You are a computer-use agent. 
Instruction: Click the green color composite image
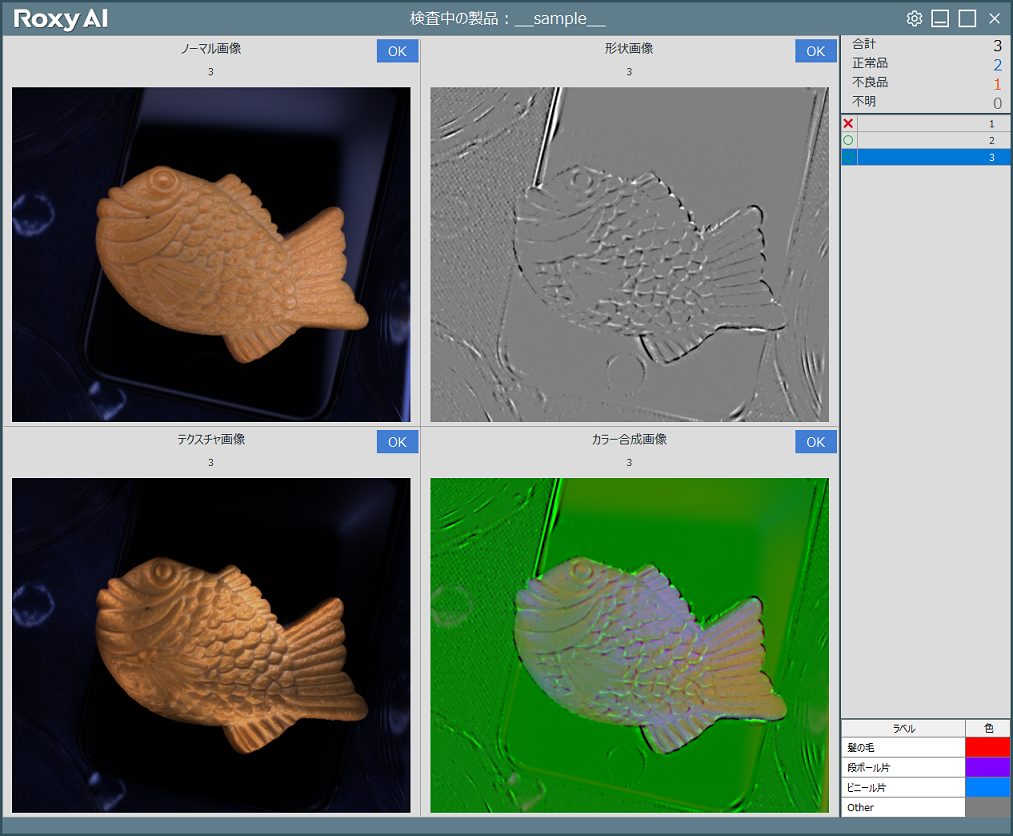(x=629, y=645)
